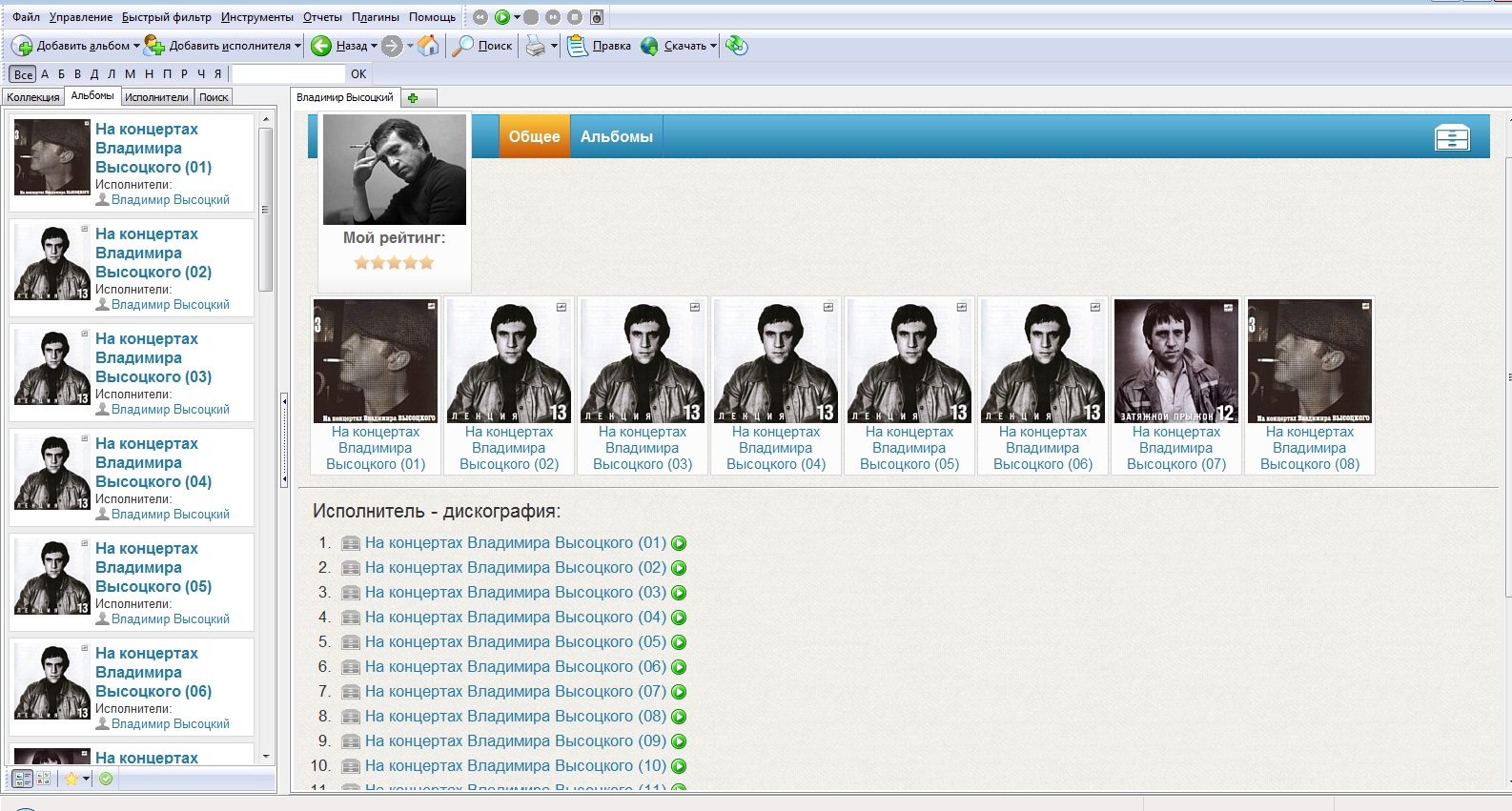Open the Forward history dropdown arrow

(410, 46)
